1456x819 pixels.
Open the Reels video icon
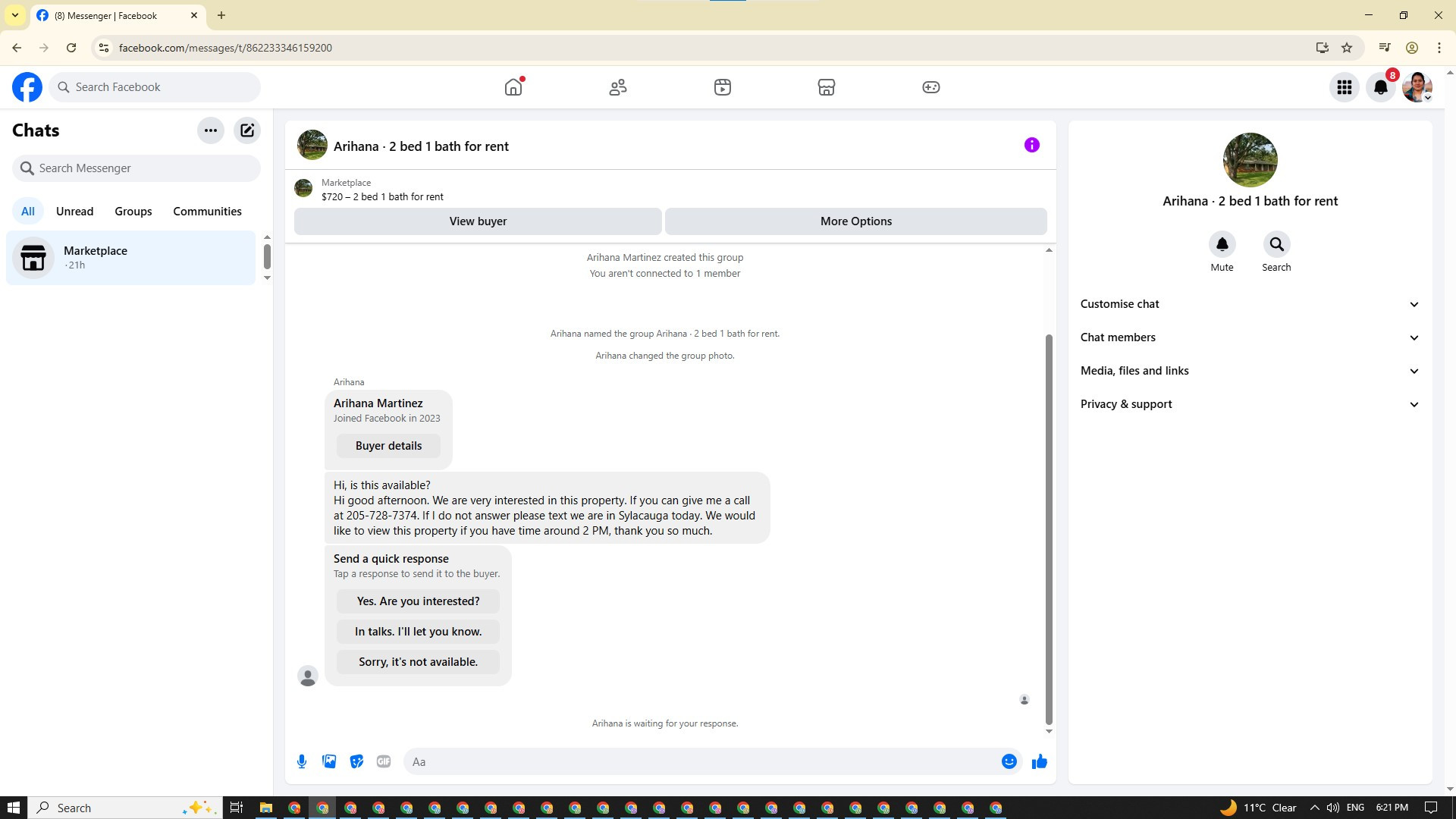click(723, 87)
